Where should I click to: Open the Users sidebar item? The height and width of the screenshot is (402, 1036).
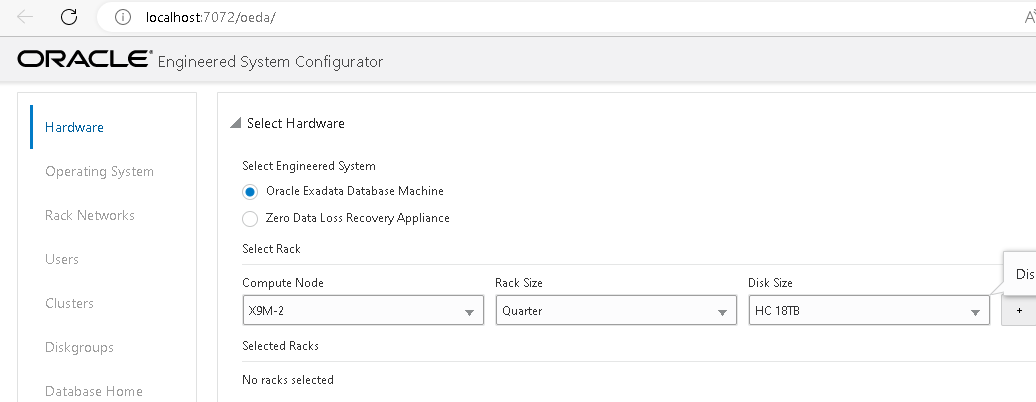(x=61, y=259)
